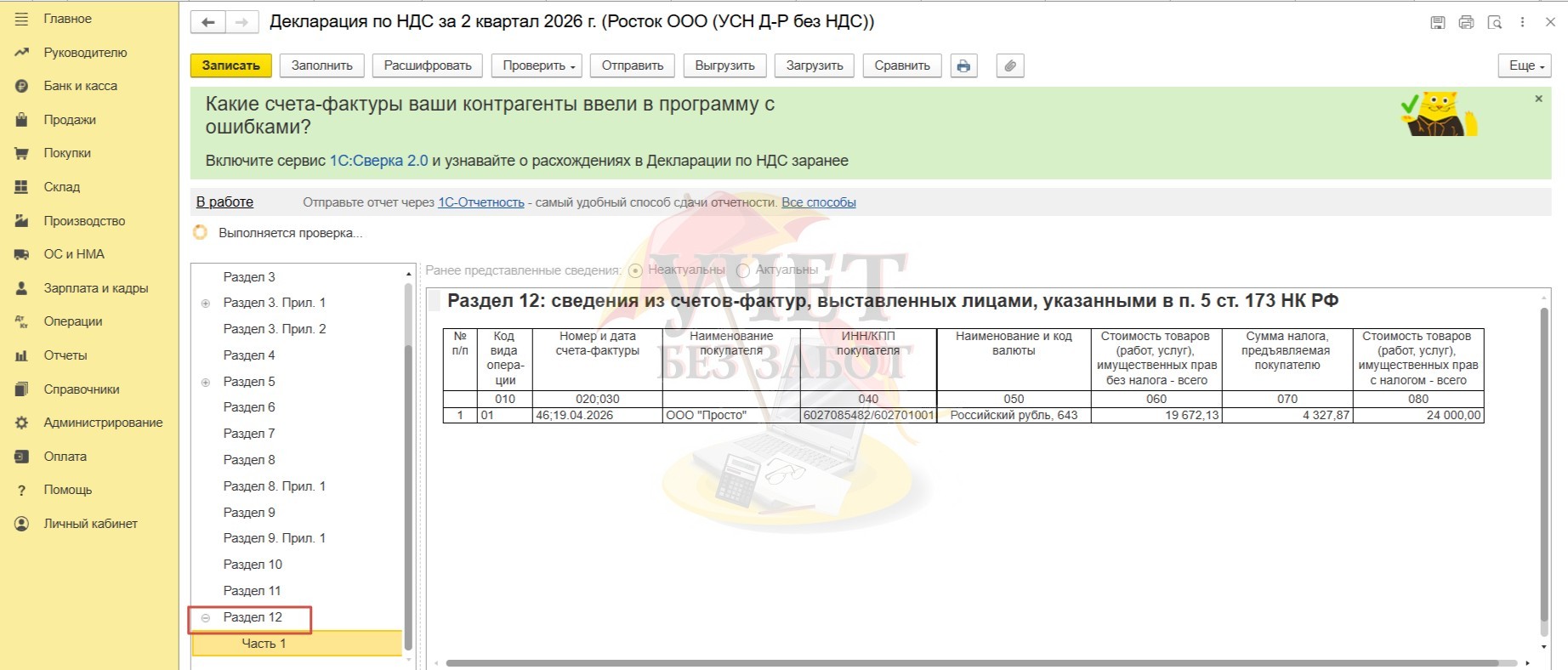Click the preview magnifier icon at top right
1568x670 pixels.
tap(1494, 23)
